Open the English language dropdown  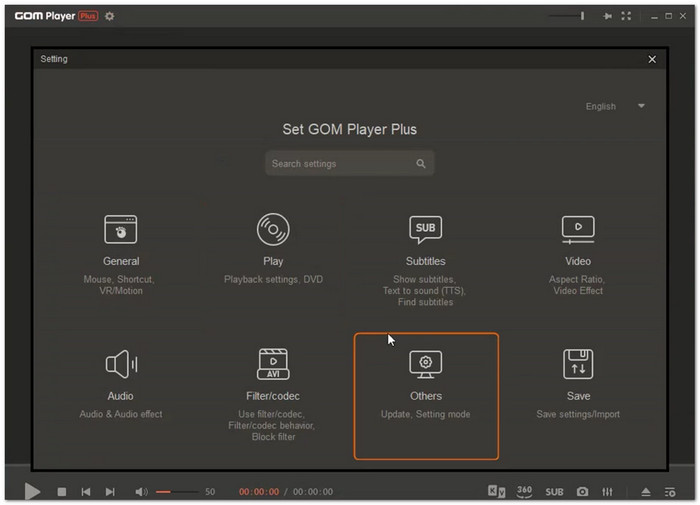[x=615, y=106]
